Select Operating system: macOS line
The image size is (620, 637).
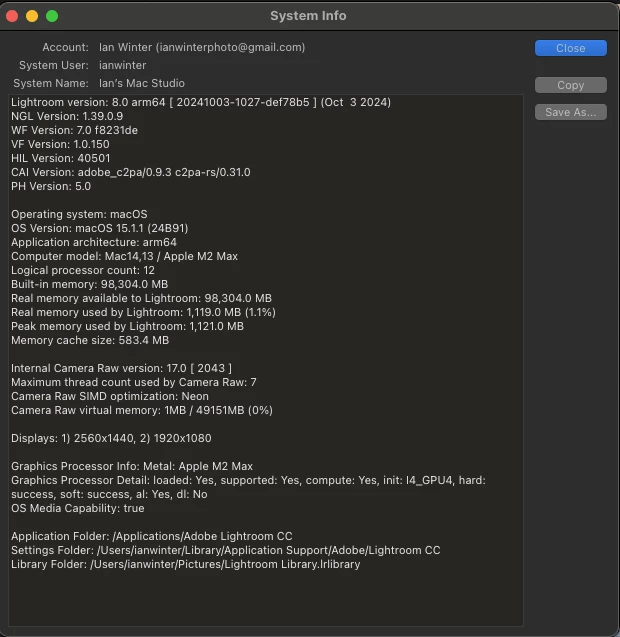79,214
